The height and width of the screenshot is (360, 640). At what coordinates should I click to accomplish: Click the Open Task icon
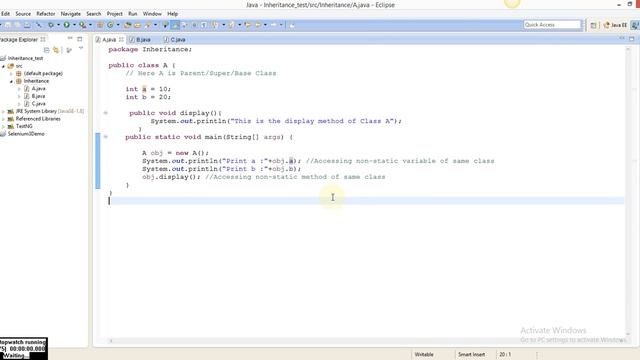[x=138, y=25]
